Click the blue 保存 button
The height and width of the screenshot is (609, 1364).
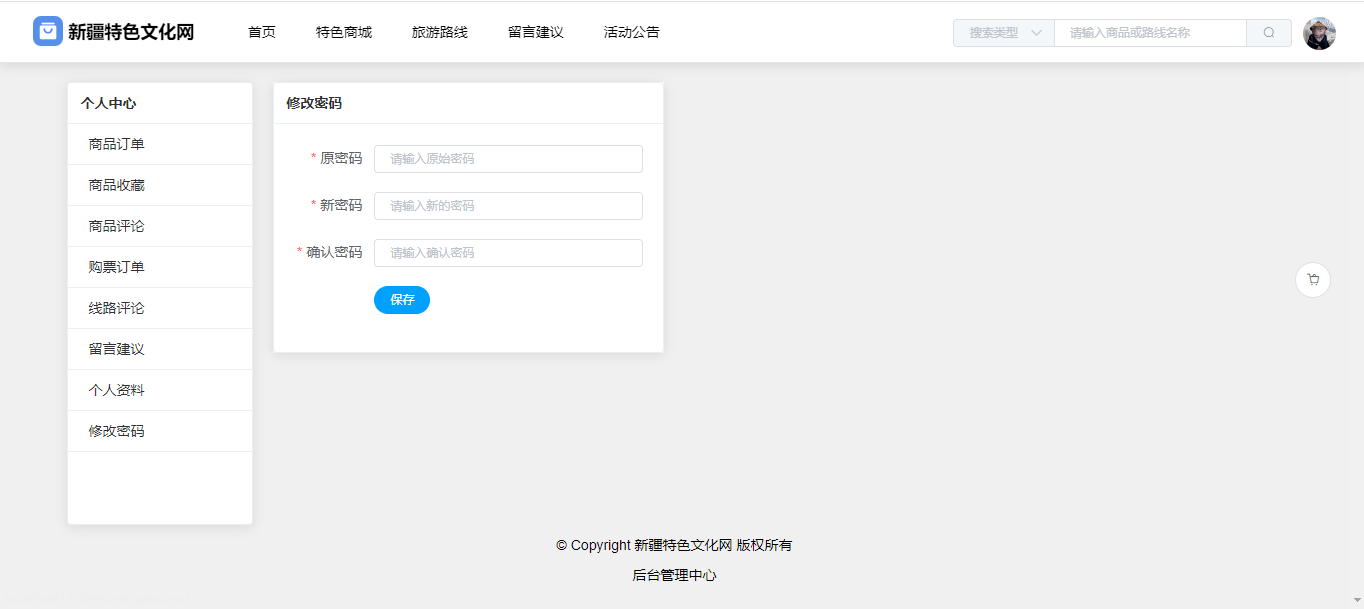point(402,300)
